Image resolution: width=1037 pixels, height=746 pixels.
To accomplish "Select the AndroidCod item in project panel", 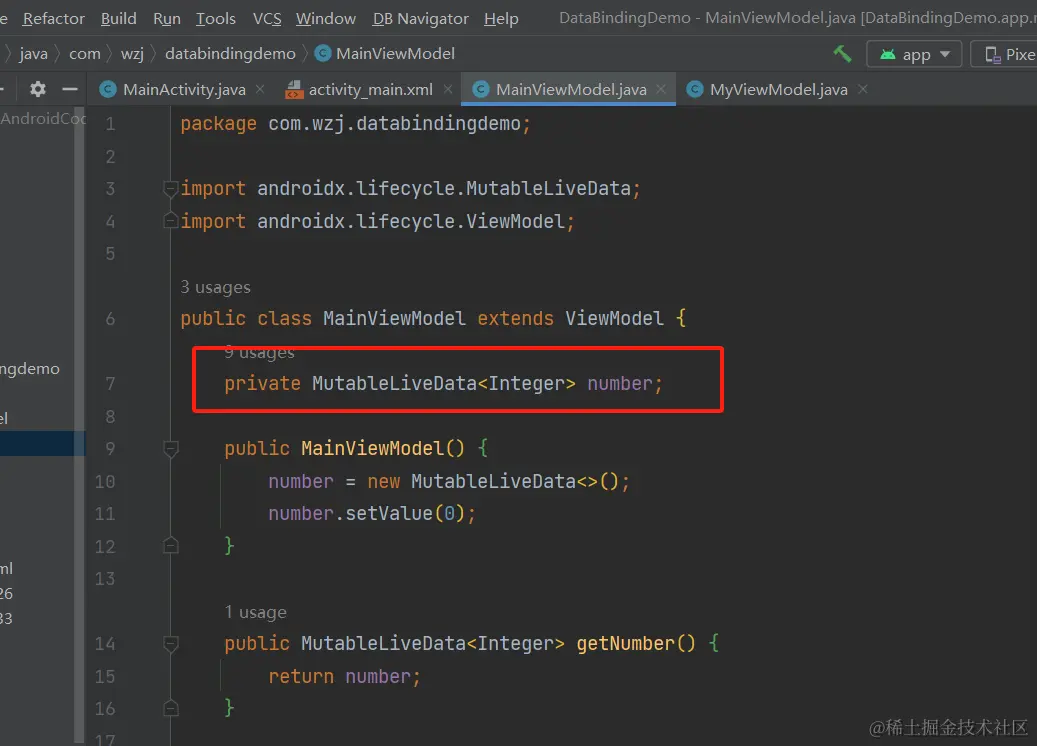I will click(43, 119).
